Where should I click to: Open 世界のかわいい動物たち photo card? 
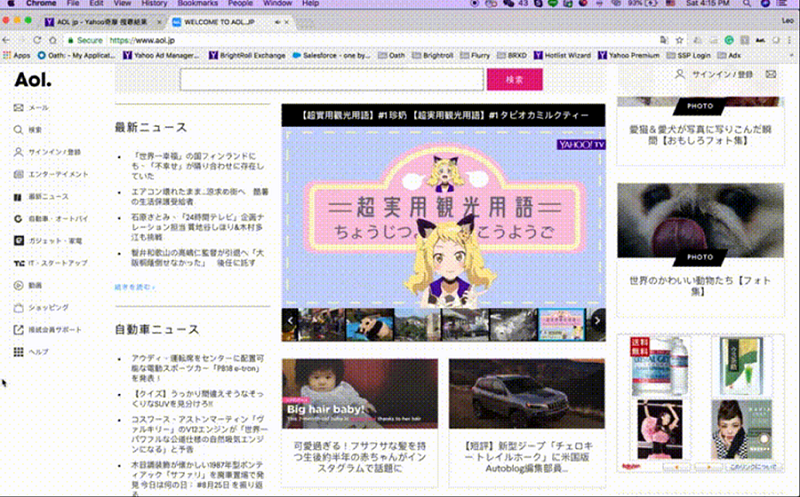[x=701, y=250]
